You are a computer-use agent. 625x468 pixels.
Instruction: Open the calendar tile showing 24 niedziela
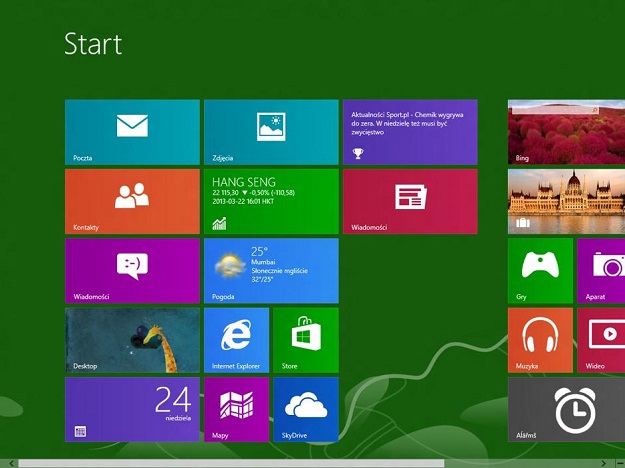(132, 409)
